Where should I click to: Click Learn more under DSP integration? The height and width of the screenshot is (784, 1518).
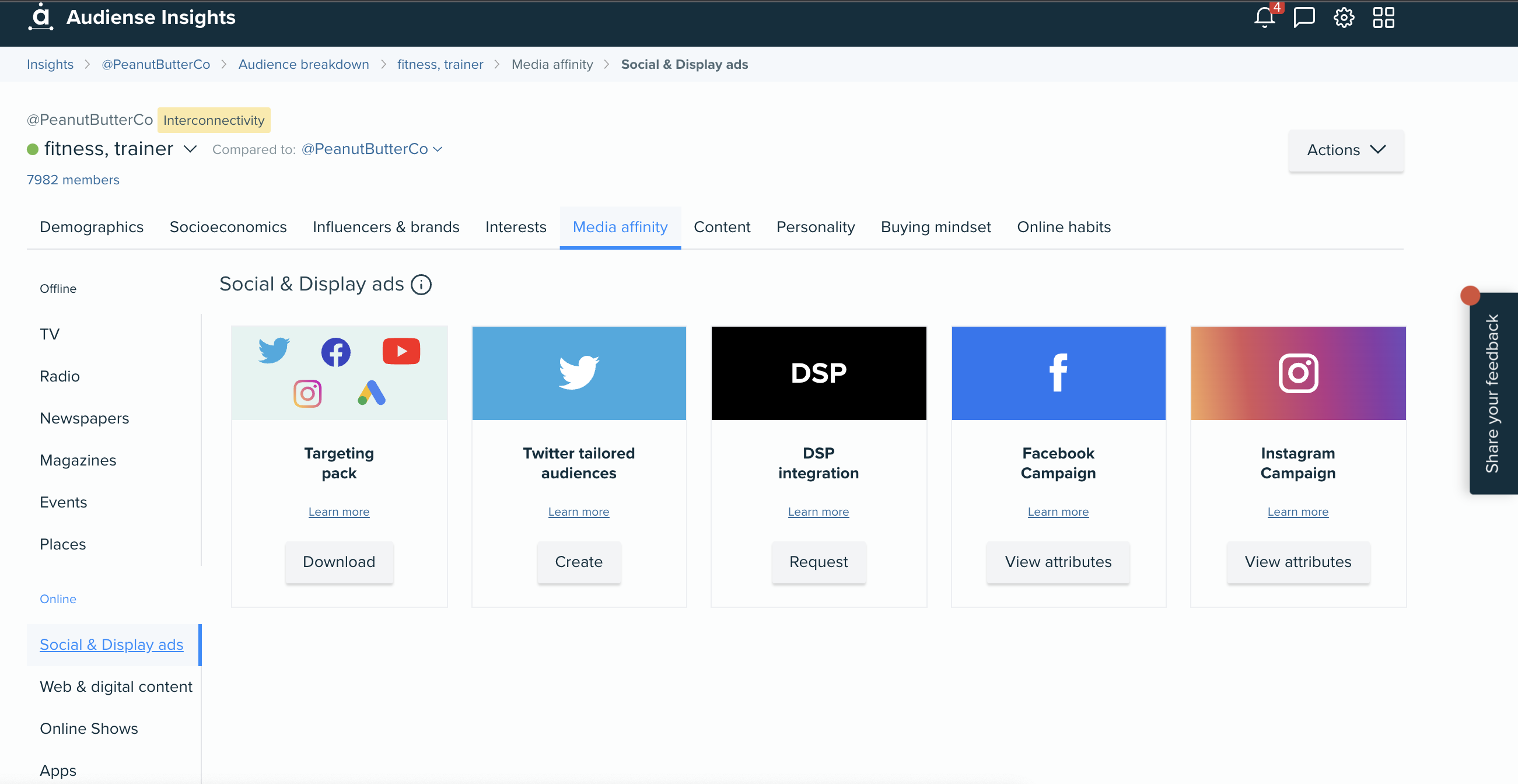819,512
